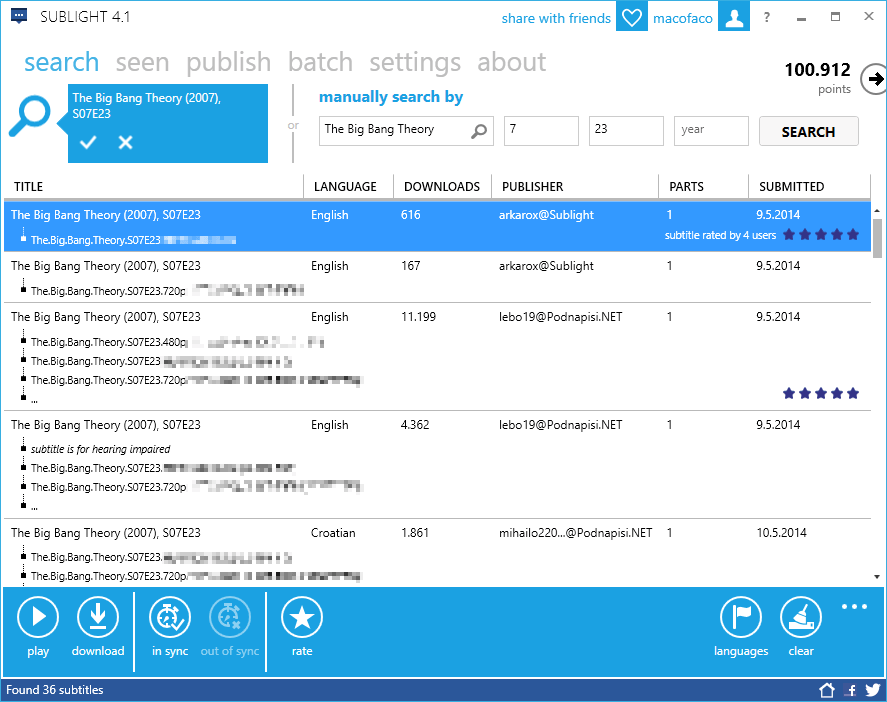
Task: Click the 100.912 points value
Action: coord(817,70)
